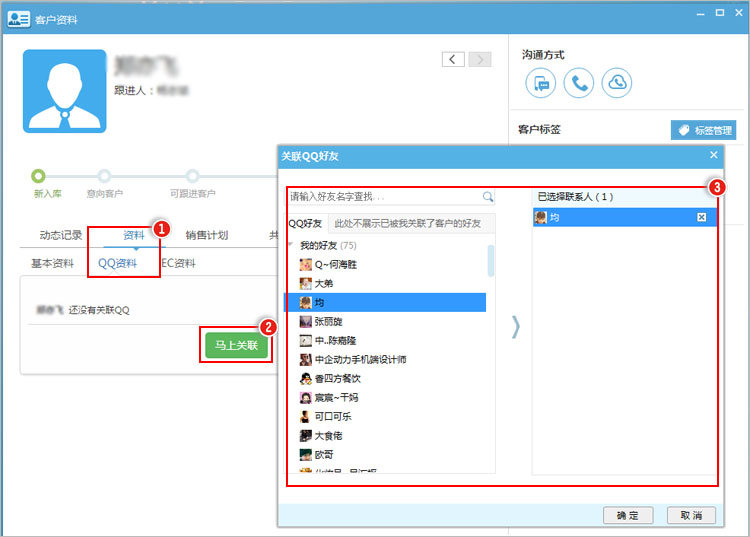
Task: Switch to the 销售计划 tab
Action: [x=207, y=235]
